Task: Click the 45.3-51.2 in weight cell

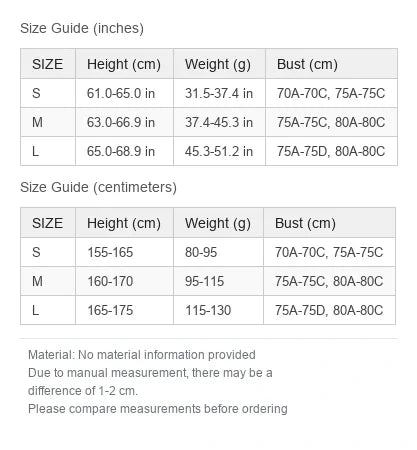Action: tap(219, 151)
